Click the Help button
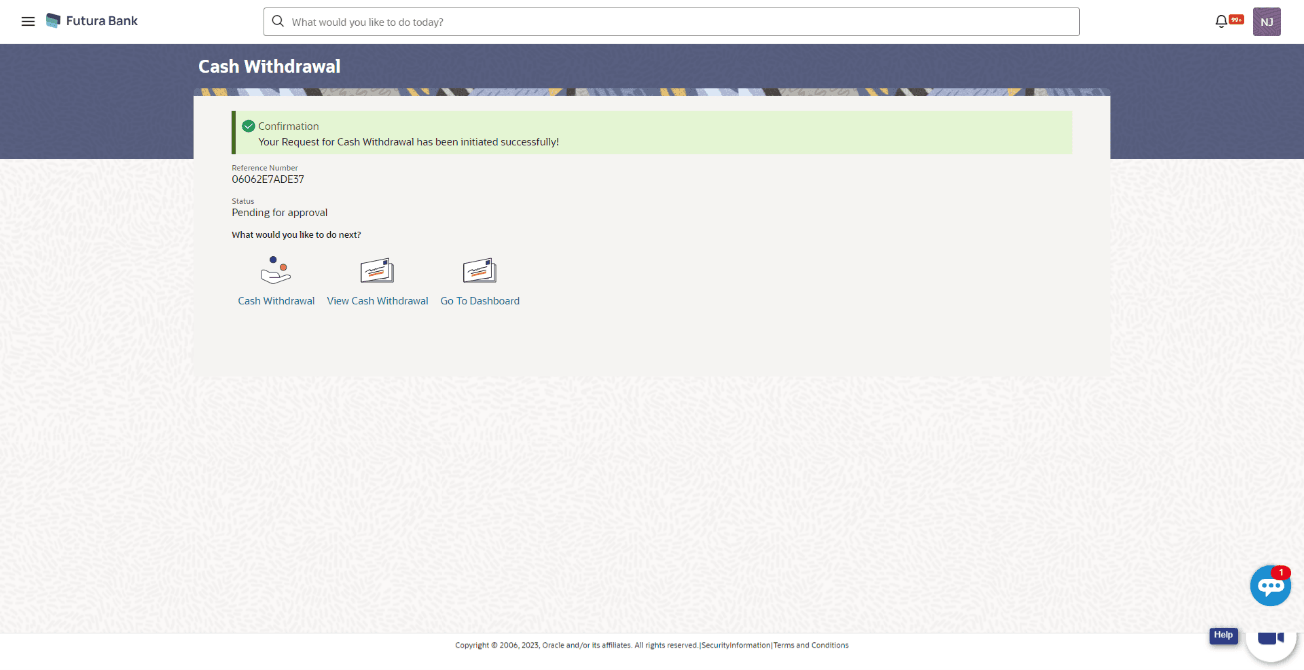Viewport: 1304px width, 670px height. point(1224,635)
